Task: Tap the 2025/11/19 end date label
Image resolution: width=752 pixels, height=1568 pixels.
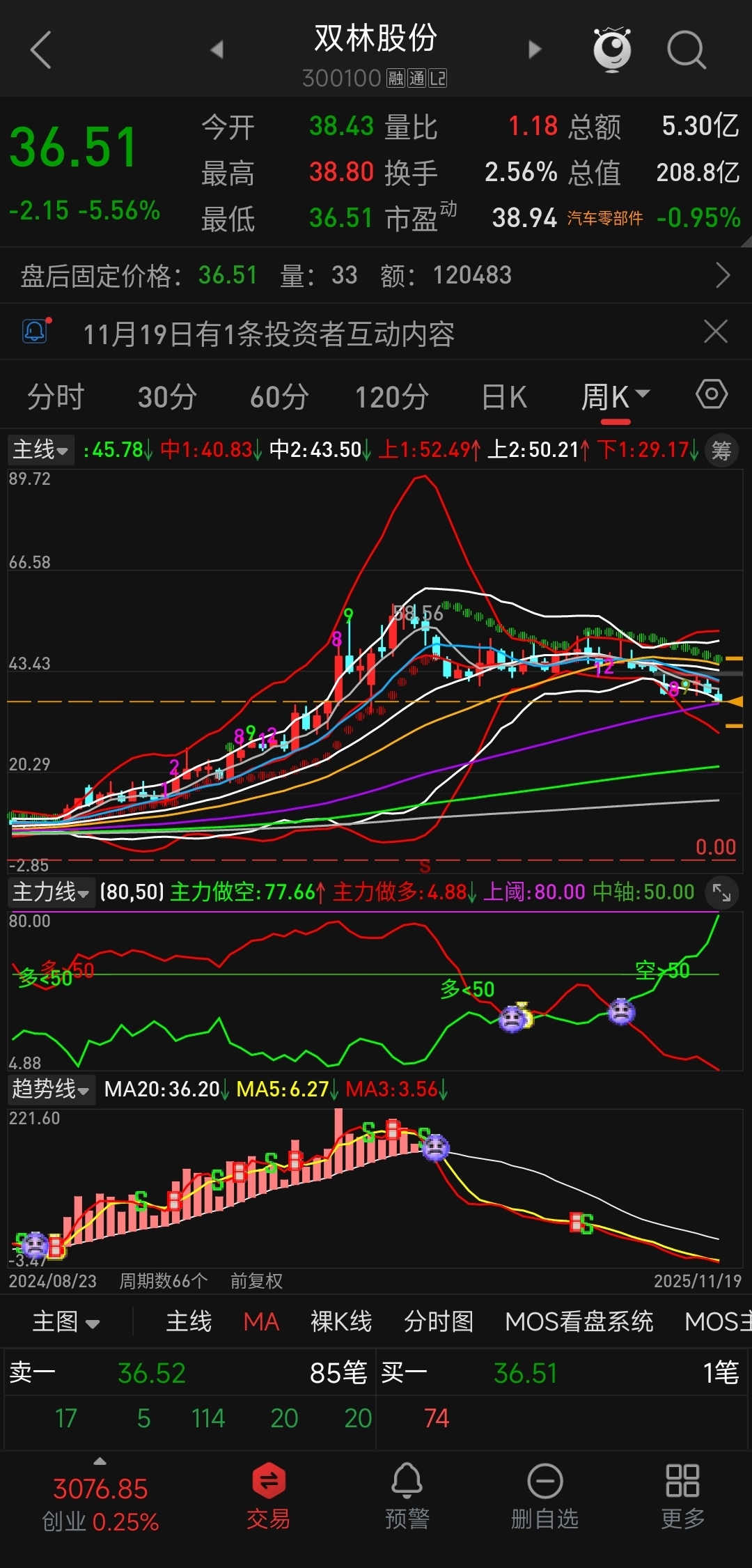Action: tap(698, 1281)
